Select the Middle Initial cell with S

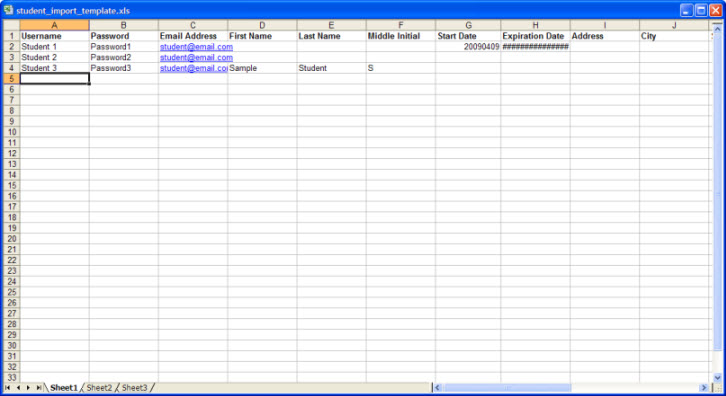[401, 68]
